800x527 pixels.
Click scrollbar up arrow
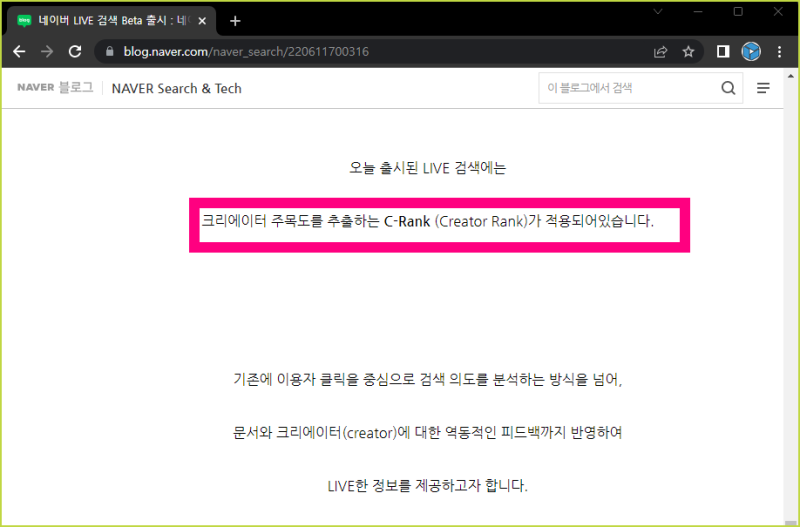(x=791, y=76)
